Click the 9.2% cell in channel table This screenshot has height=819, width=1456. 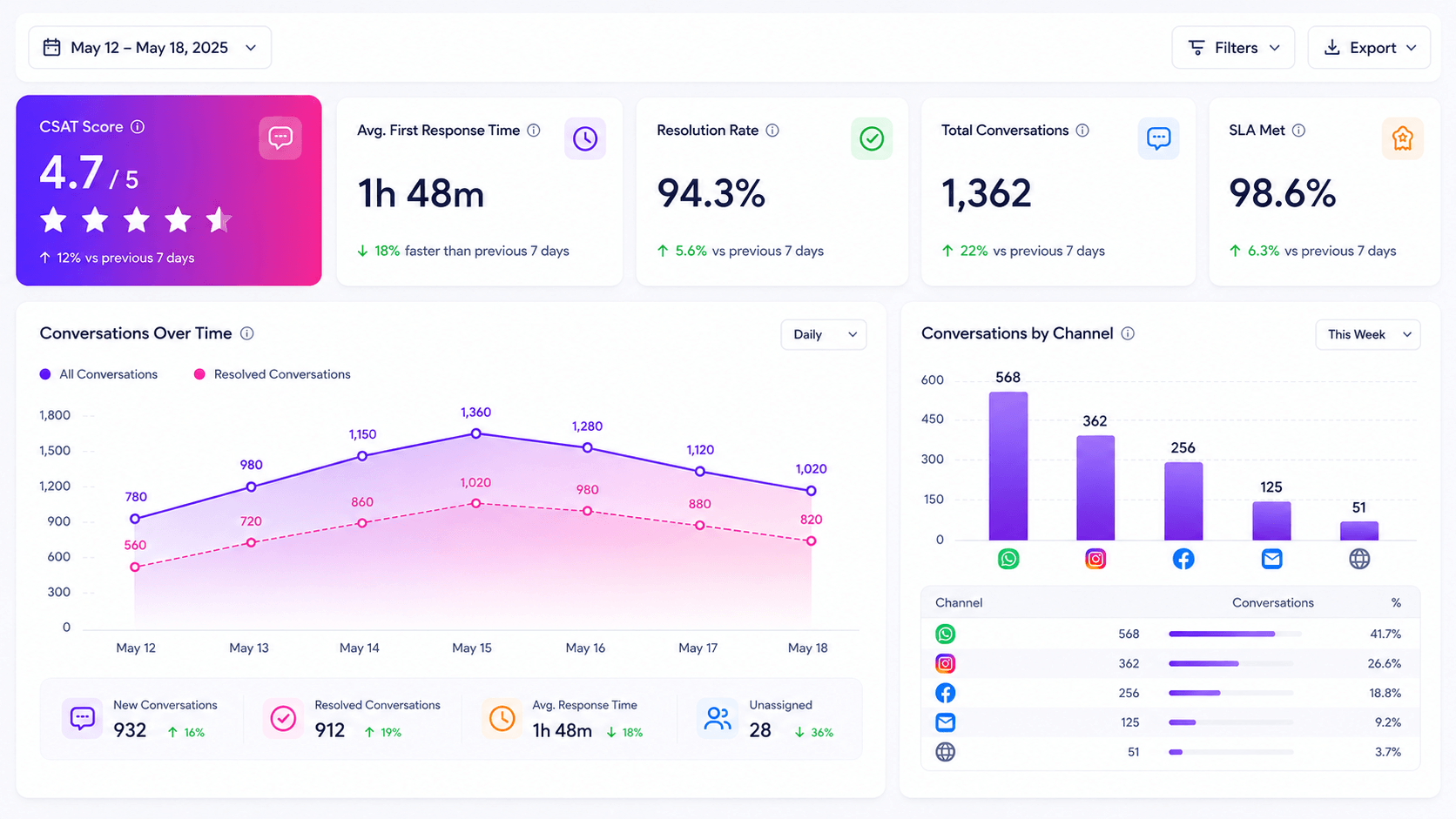1388,722
